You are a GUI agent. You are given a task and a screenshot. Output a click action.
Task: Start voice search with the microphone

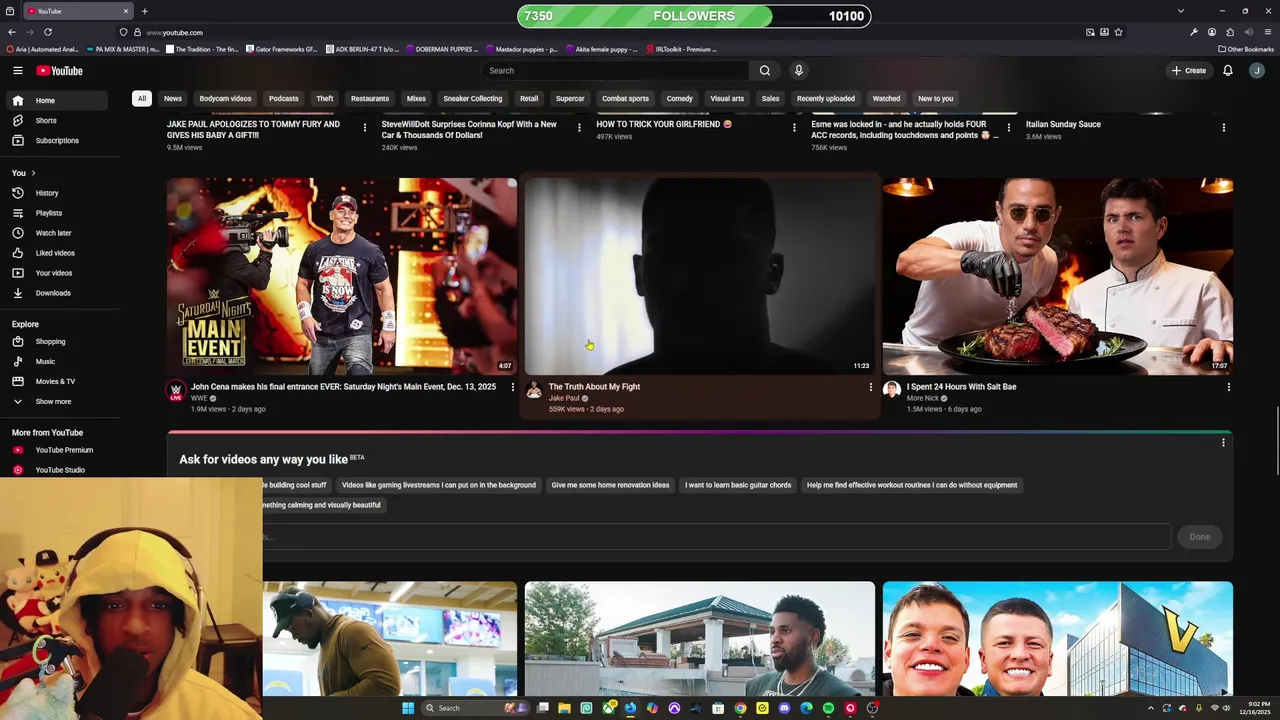pos(798,70)
